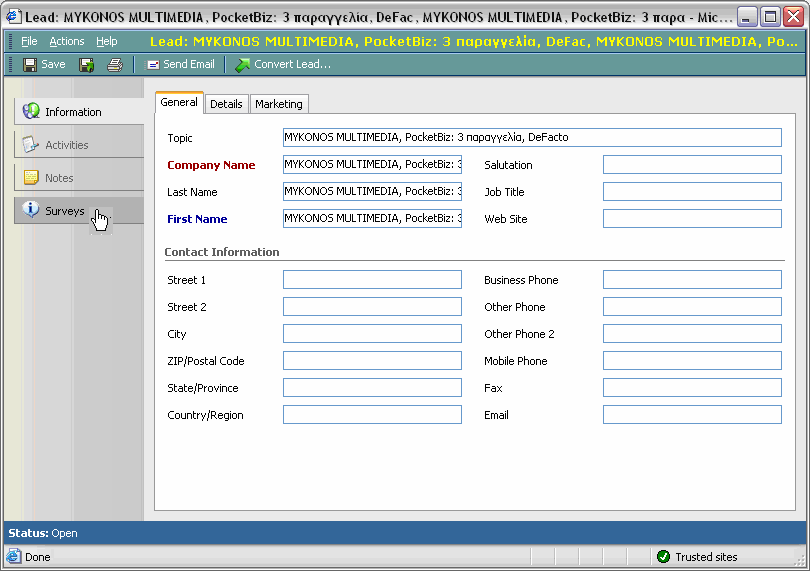Click the Mobile Phone input field
Viewport: 810px width, 571px height.
[x=692, y=360]
